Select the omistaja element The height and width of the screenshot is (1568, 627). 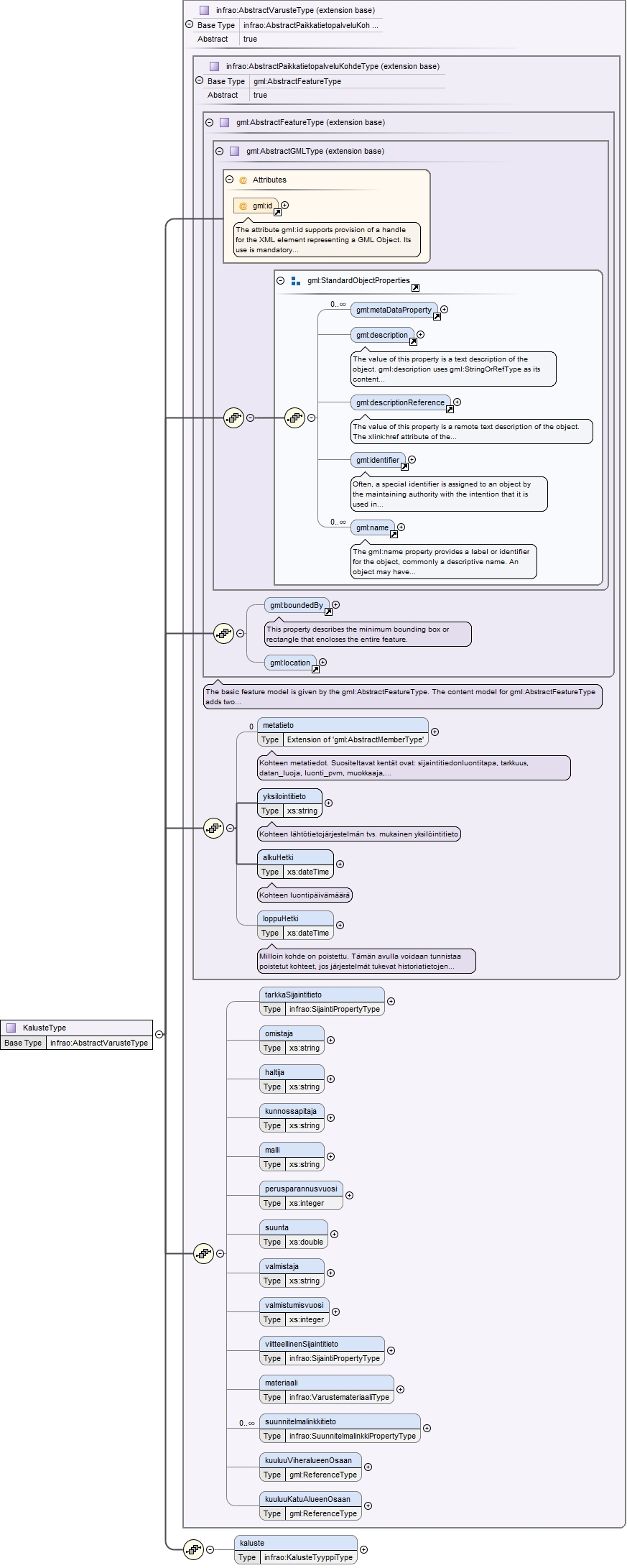pos(292,1041)
